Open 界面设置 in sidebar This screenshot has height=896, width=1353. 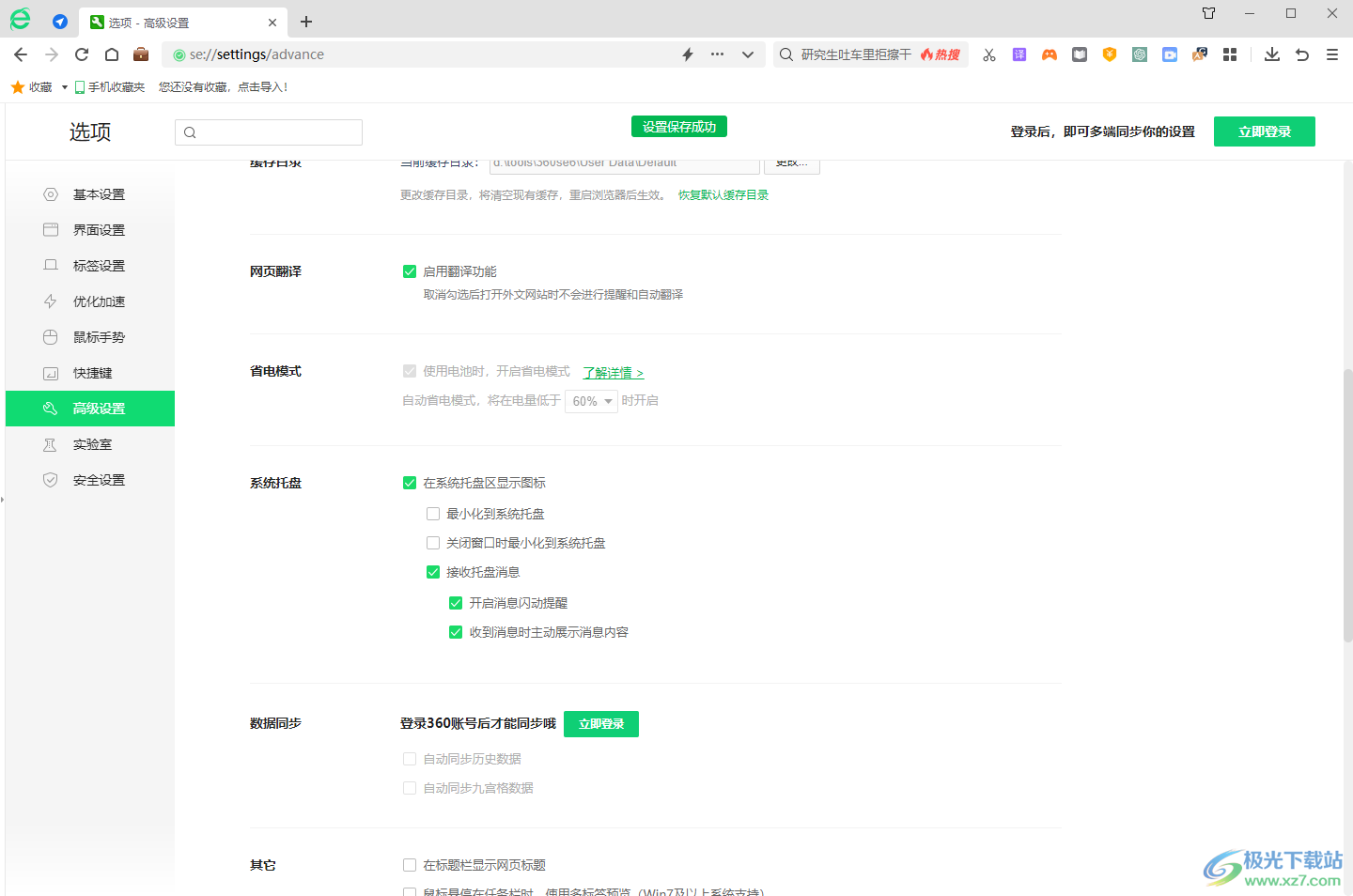(90, 230)
